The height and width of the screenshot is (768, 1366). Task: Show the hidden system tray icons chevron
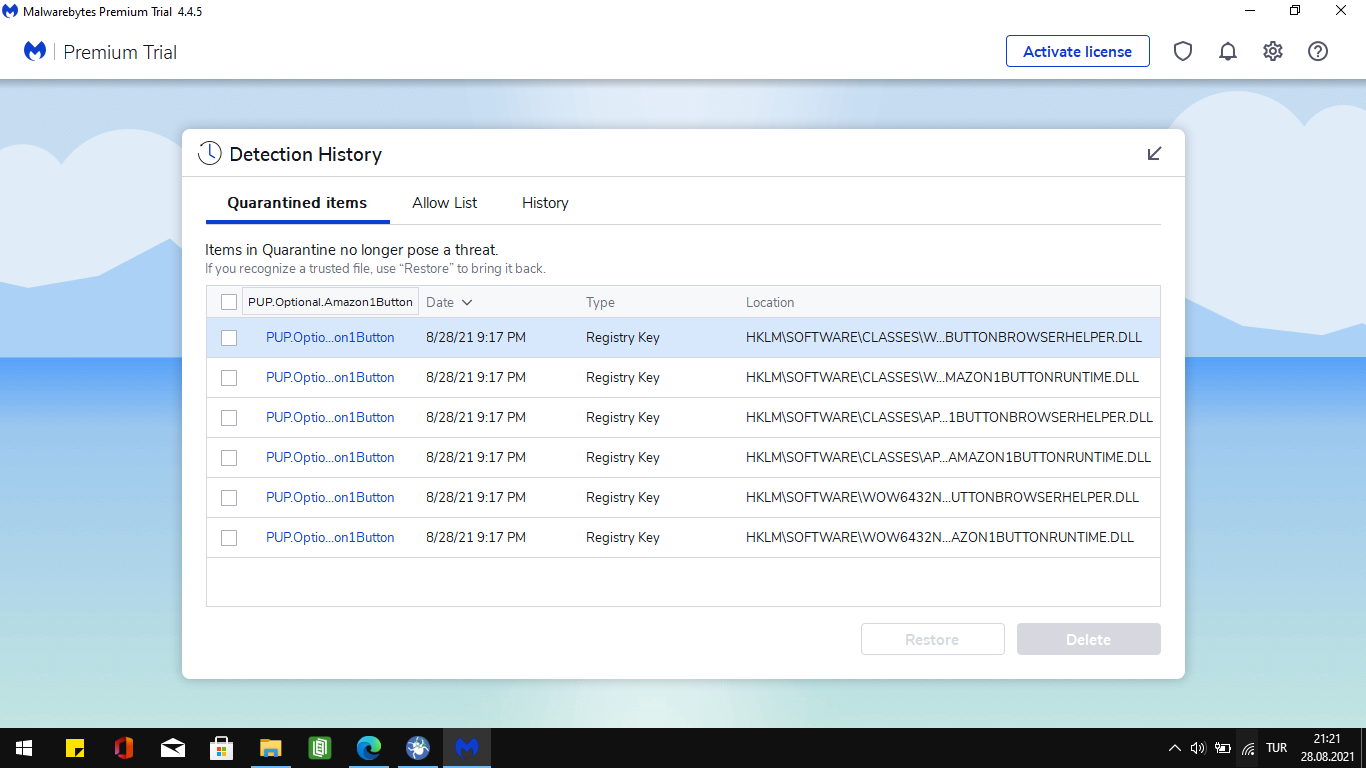1174,747
